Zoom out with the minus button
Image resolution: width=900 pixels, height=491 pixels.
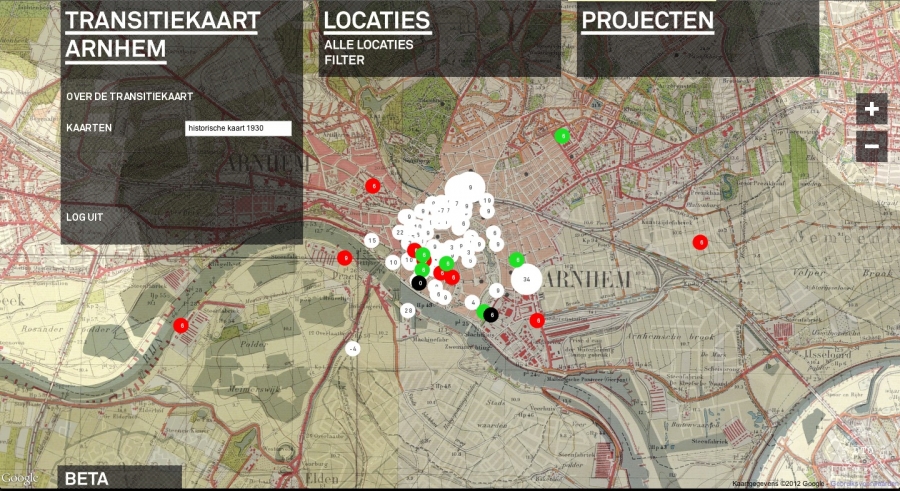point(871,146)
